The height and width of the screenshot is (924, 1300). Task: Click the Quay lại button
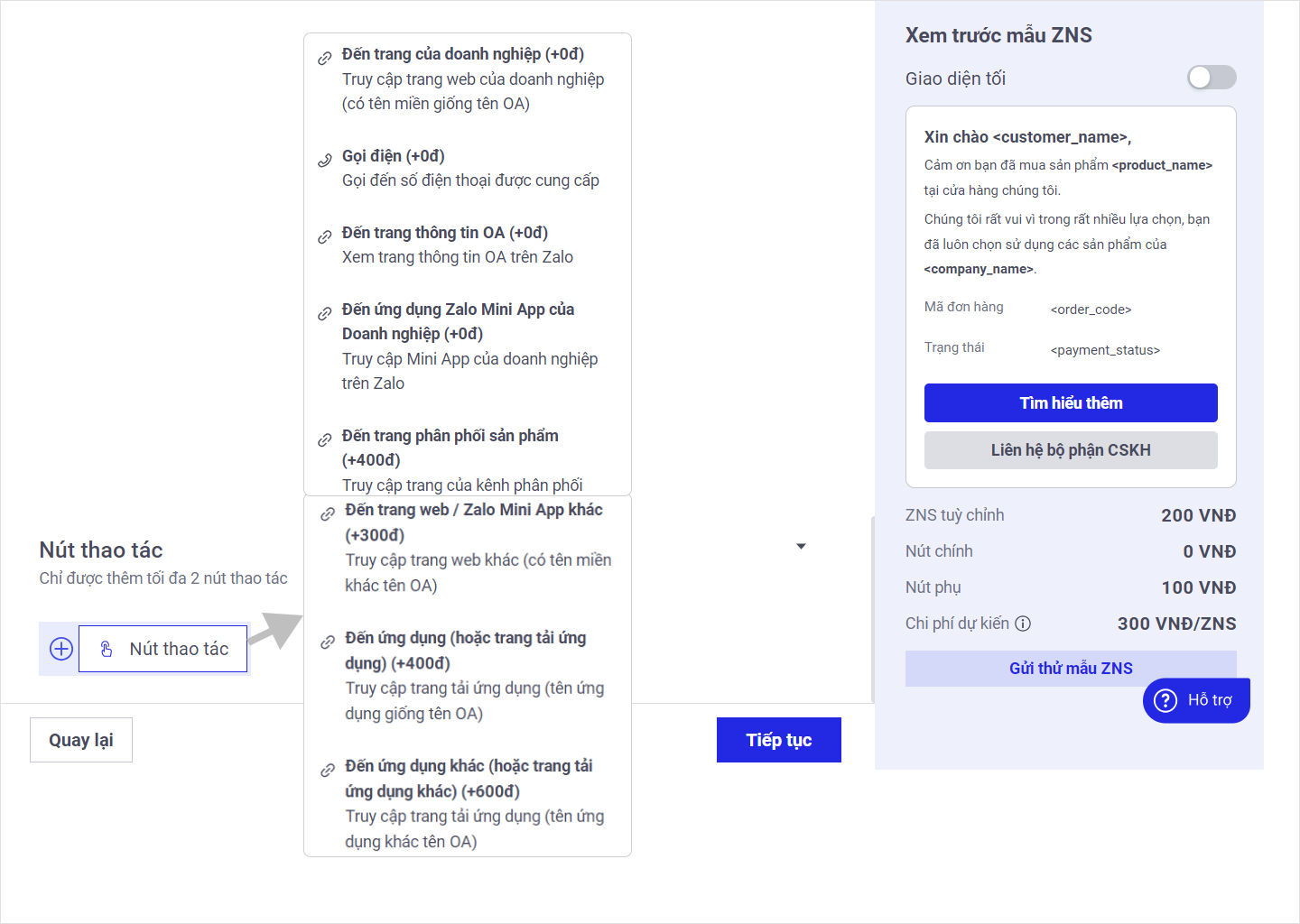(81, 740)
